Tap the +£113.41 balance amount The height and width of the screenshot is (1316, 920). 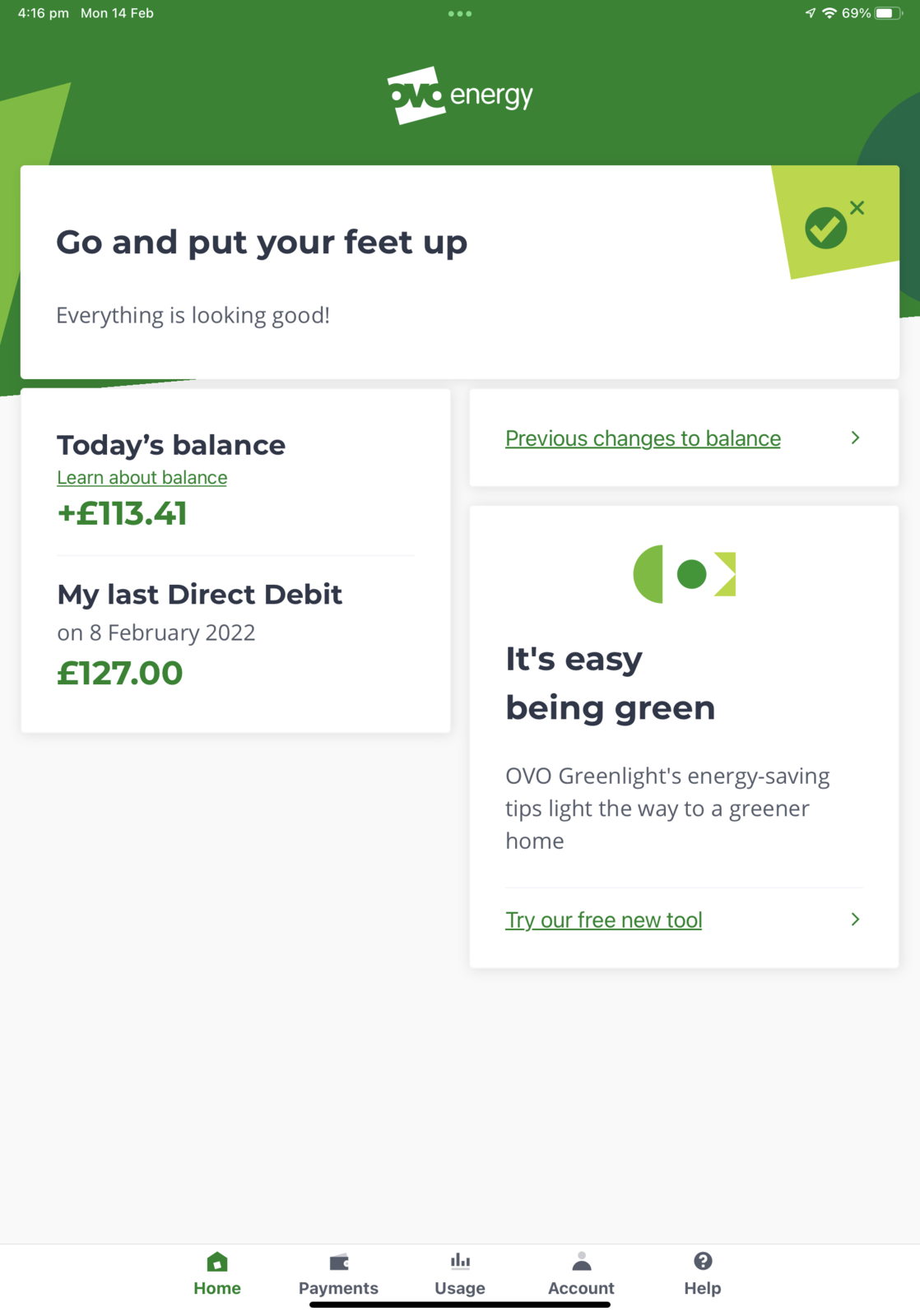[x=122, y=514]
